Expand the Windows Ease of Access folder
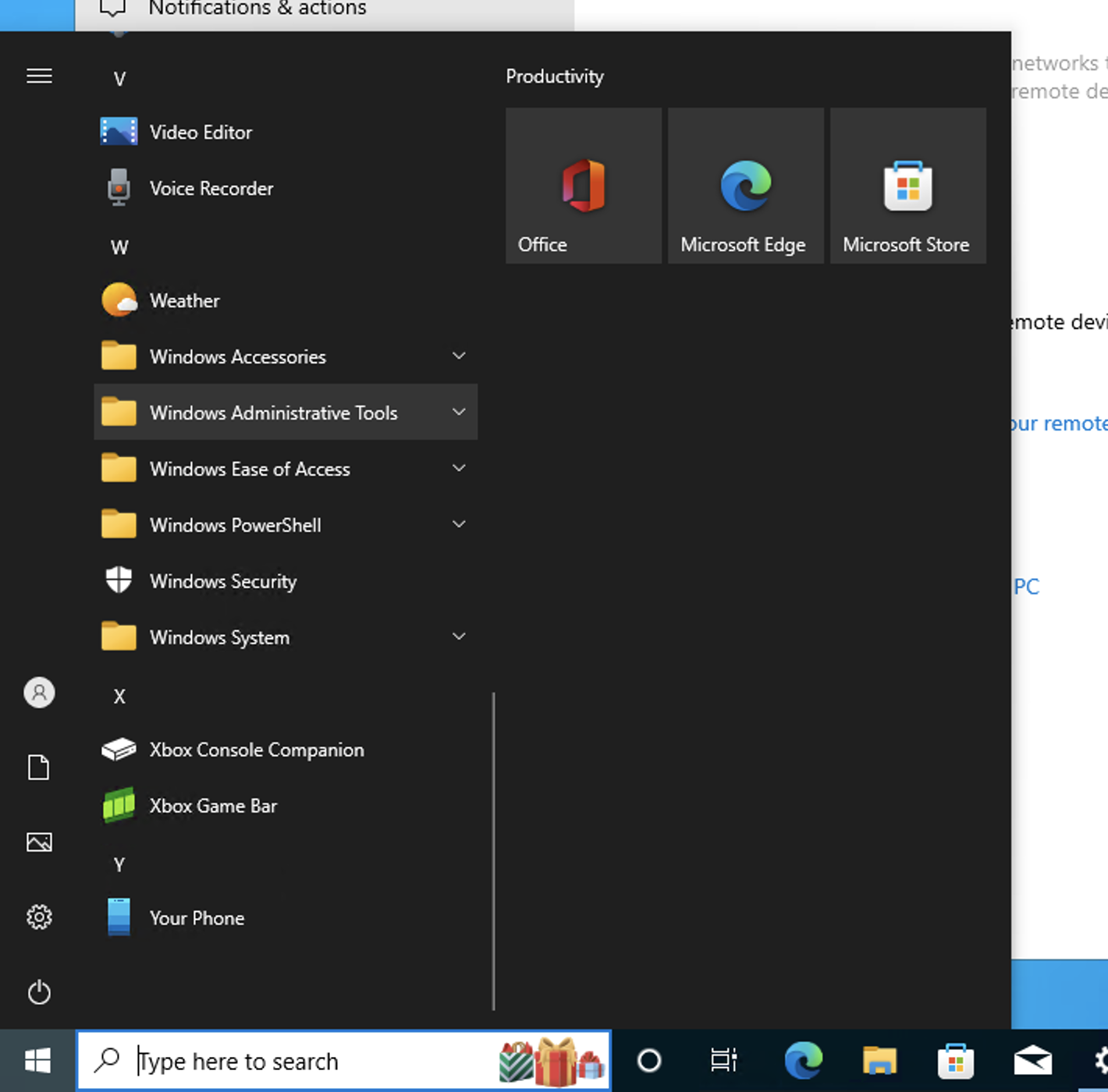The image size is (1108, 1092). [286, 469]
